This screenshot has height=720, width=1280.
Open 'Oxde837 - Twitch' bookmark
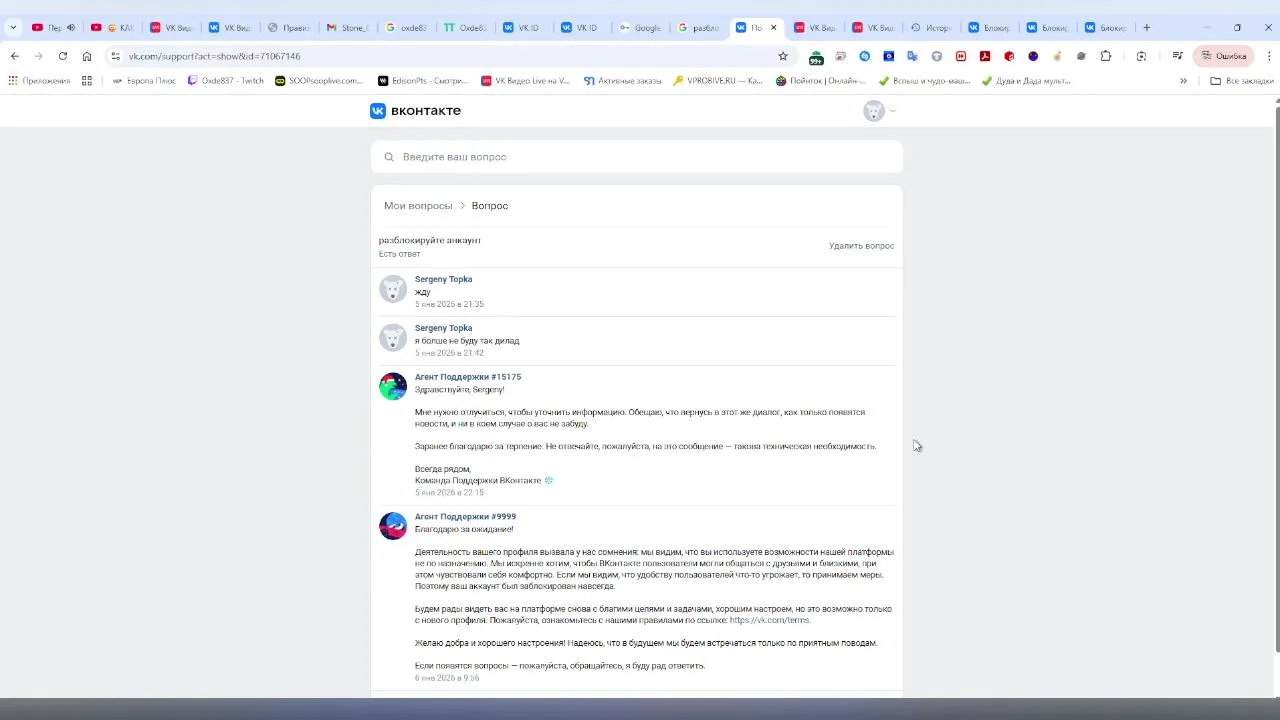[226, 80]
